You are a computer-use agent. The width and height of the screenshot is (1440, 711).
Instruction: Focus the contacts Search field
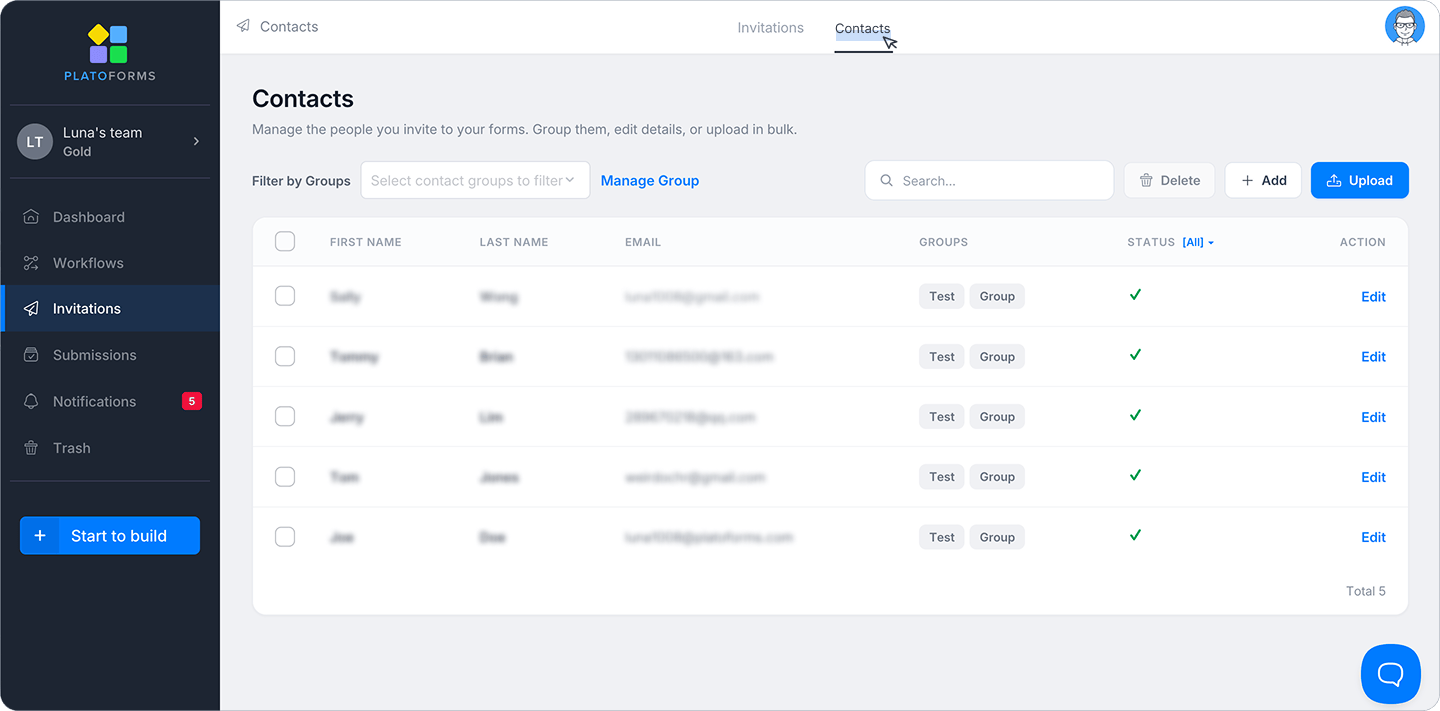989,181
